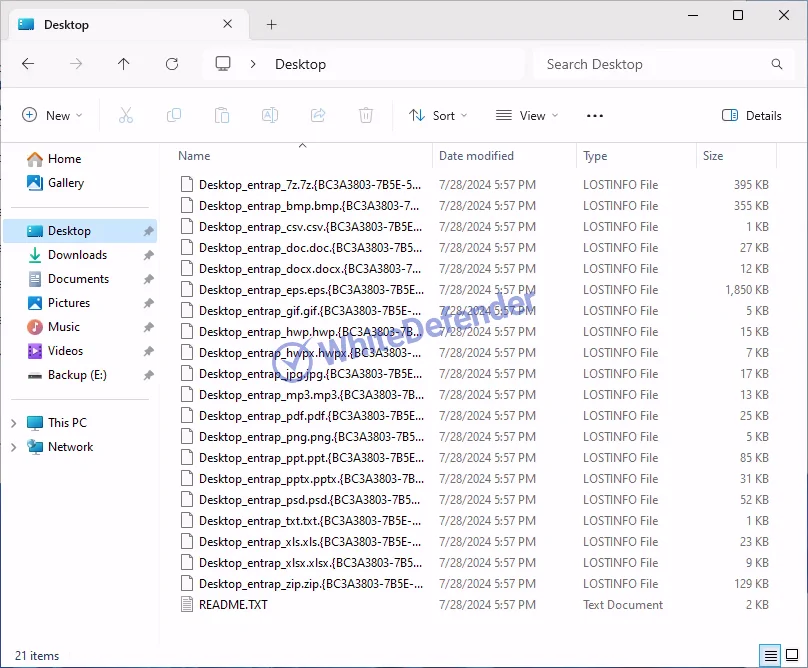This screenshot has height=668, width=808.
Task: Click the Cut scissors icon in toolbar
Action: (126, 116)
